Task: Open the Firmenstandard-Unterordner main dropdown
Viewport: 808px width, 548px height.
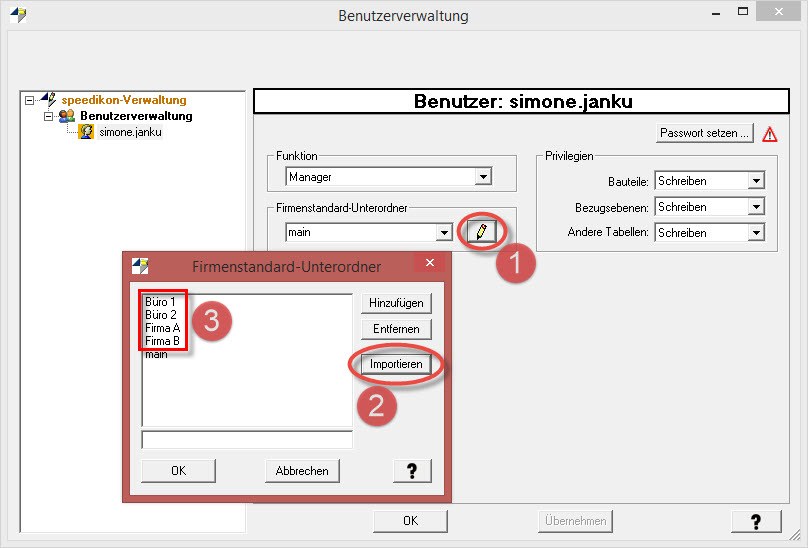Action: tap(444, 233)
